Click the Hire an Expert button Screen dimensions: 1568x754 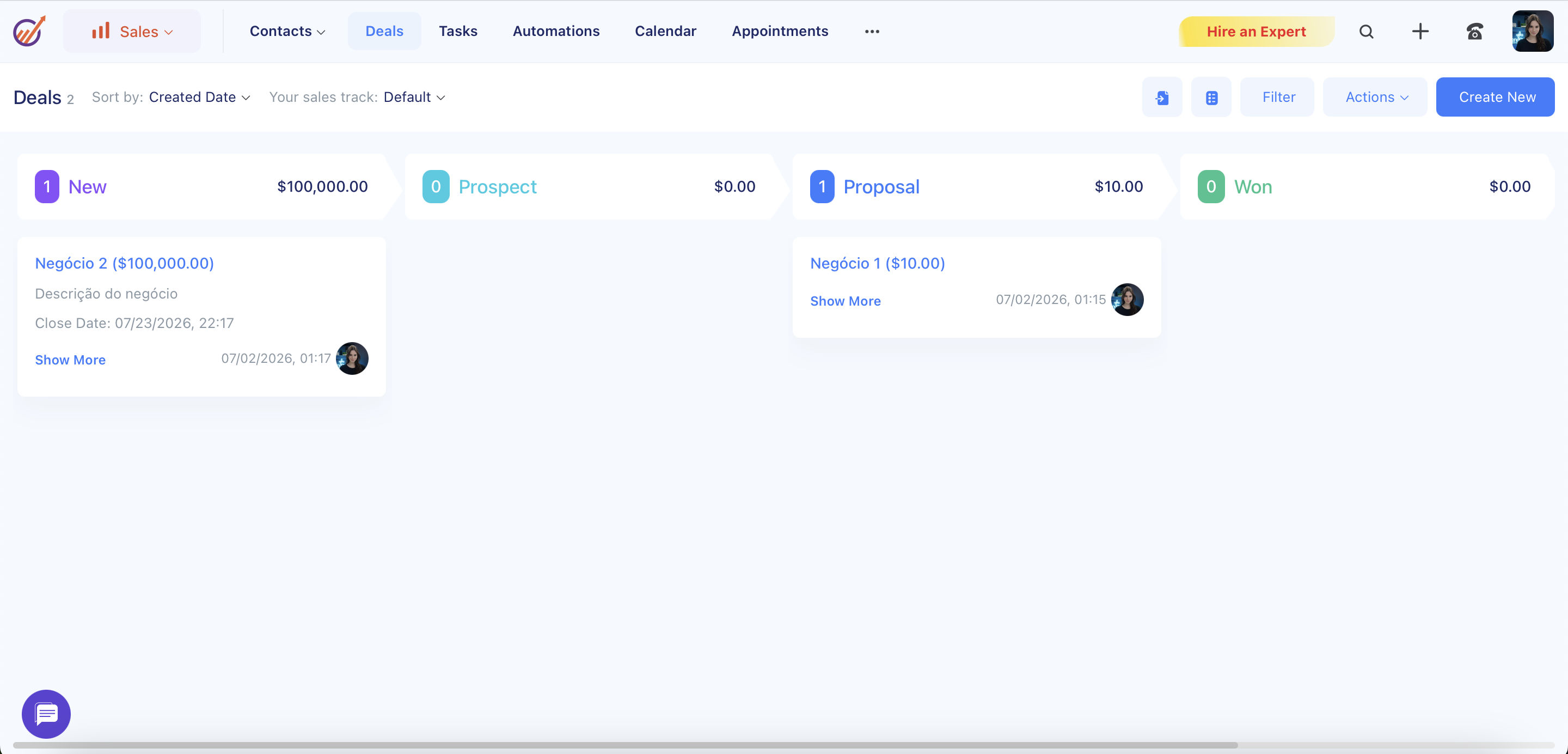click(x=1257, y=32)
